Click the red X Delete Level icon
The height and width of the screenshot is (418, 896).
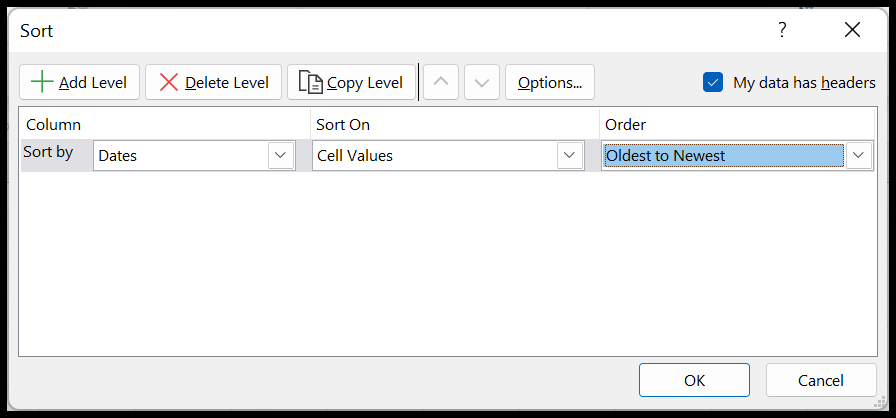tap(169, 82)
